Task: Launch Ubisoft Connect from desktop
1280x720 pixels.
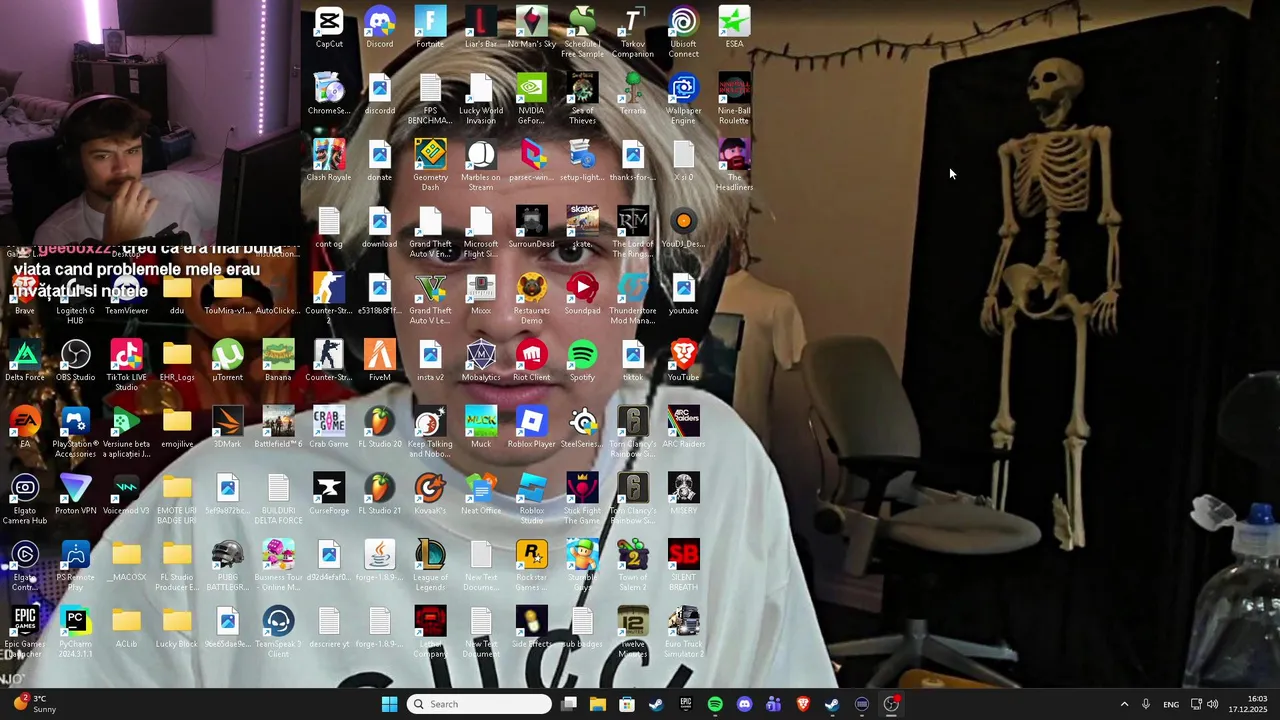Action: click(x=684, y=32)
